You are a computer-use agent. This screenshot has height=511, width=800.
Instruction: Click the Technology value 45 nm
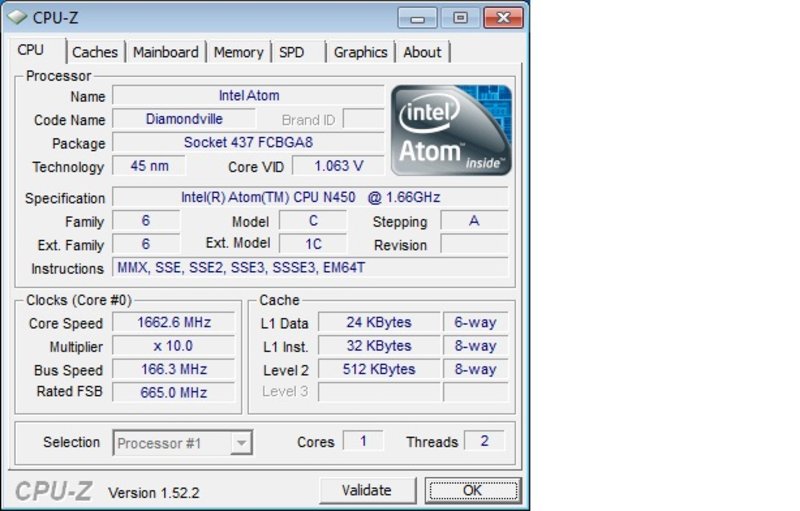149,166
